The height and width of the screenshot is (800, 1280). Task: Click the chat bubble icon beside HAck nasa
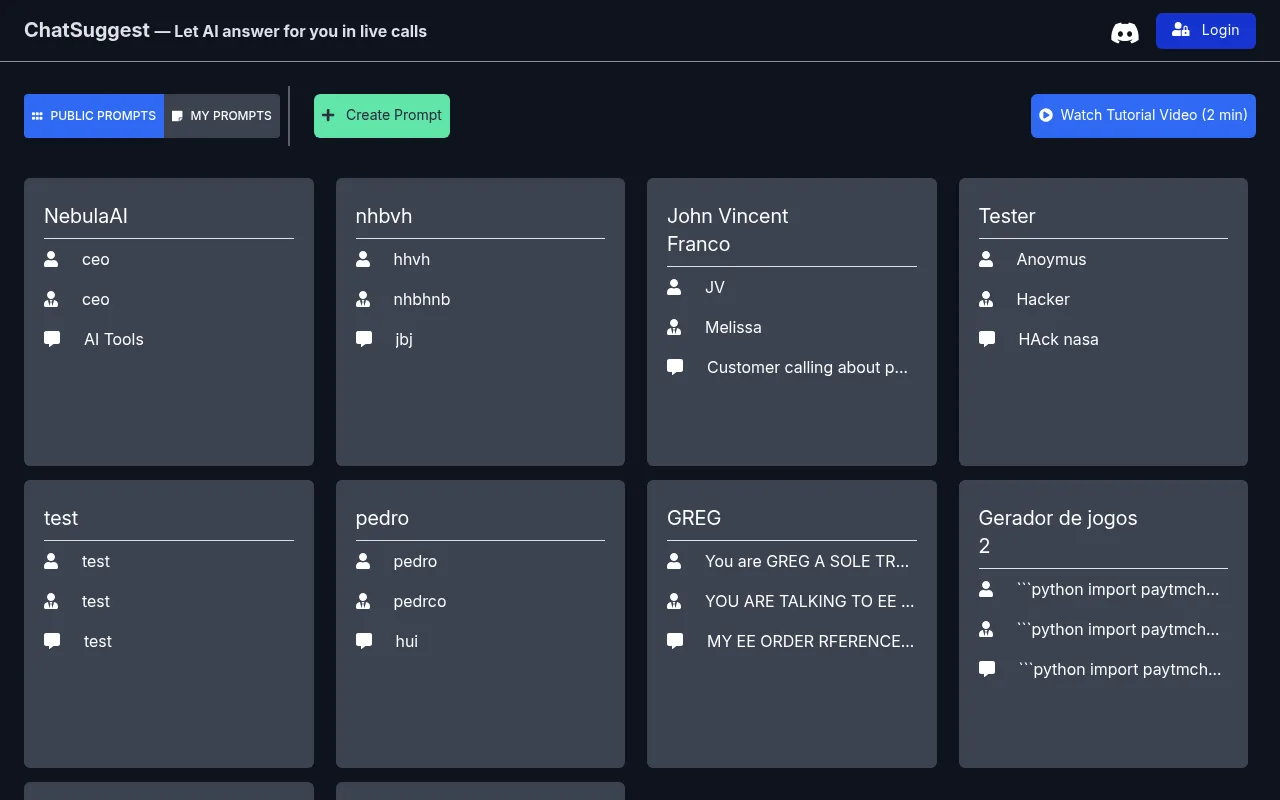click(x=987, y=339)
